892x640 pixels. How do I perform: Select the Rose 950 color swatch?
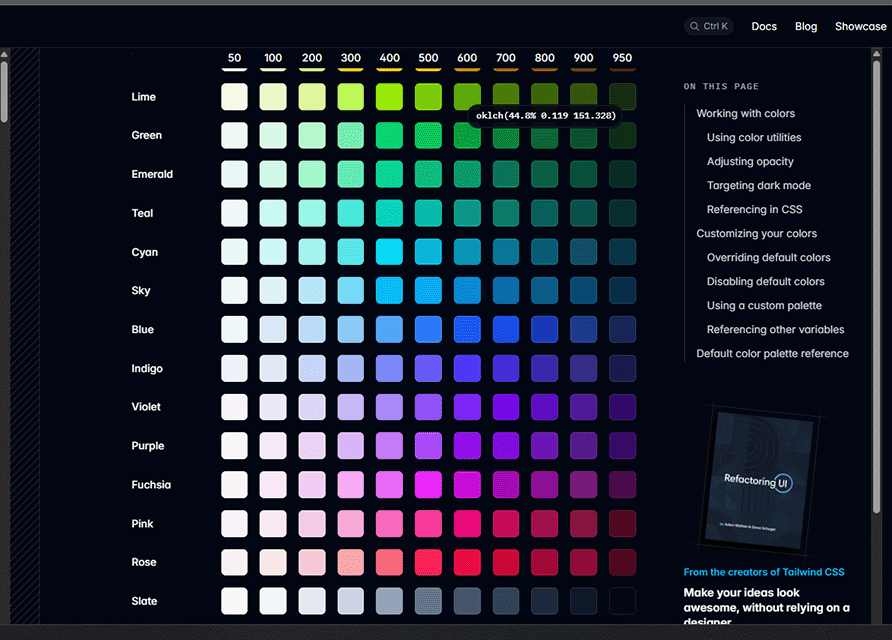(x=622, y=562)
